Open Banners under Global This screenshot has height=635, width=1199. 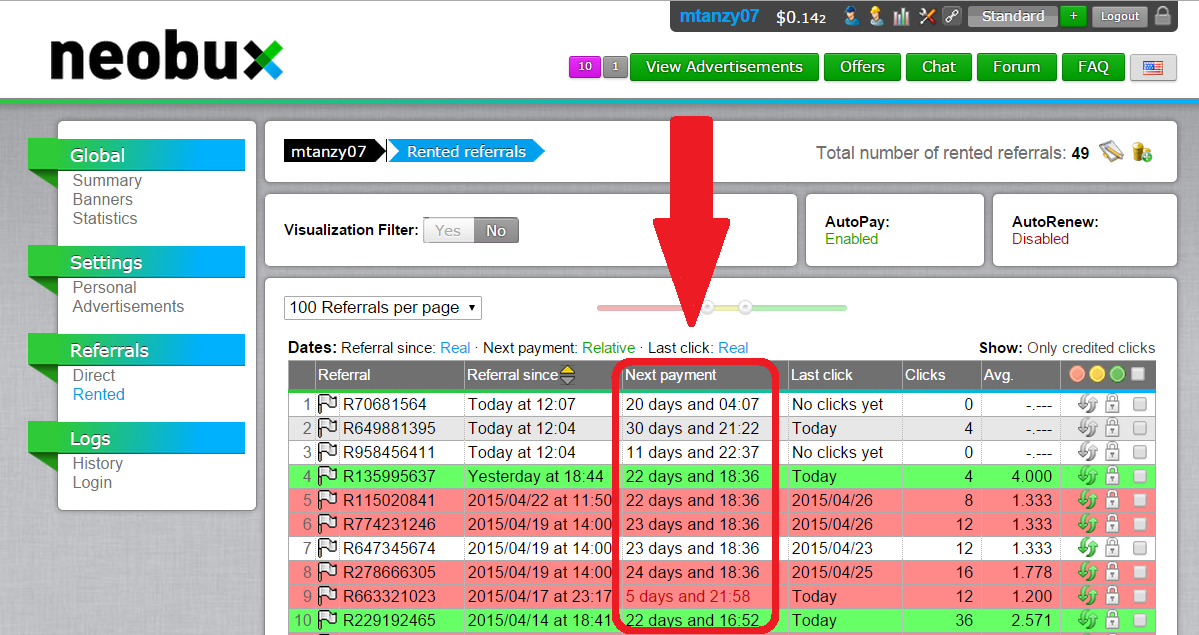[x=102, y=200]
